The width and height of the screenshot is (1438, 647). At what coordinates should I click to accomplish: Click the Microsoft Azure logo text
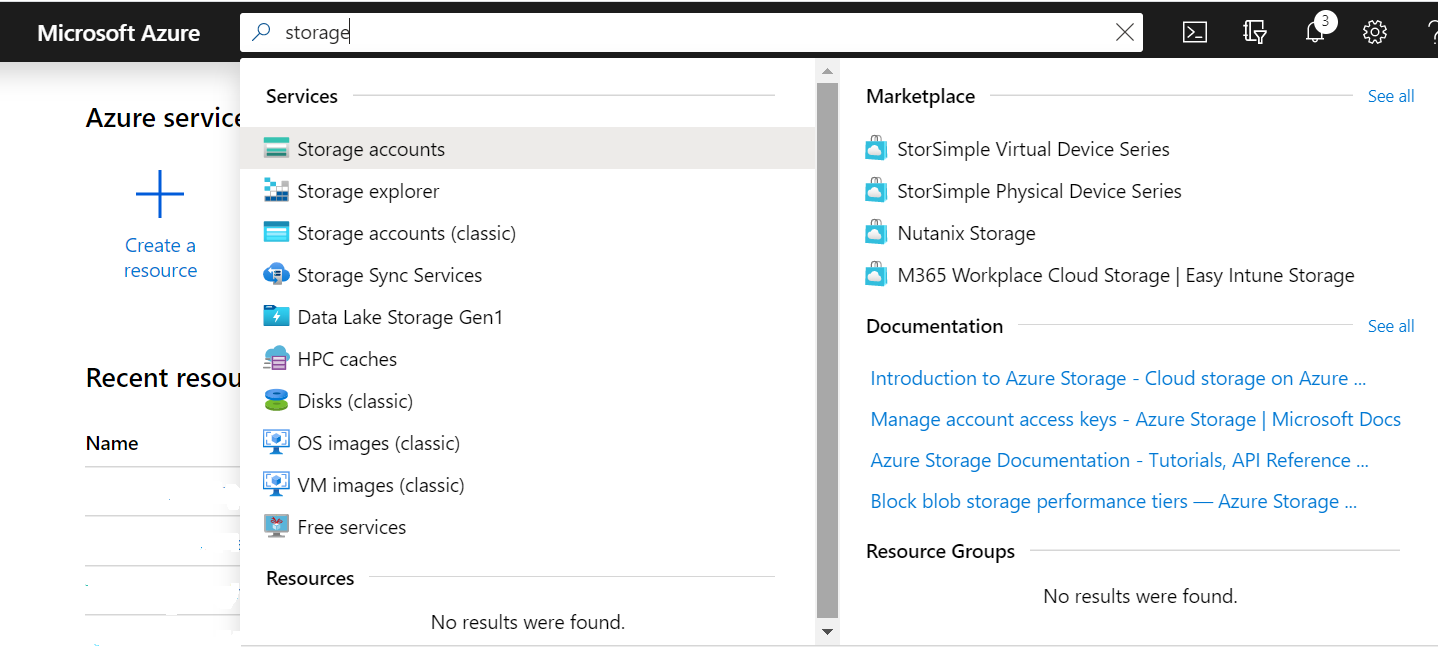click(x=118, y=32)
